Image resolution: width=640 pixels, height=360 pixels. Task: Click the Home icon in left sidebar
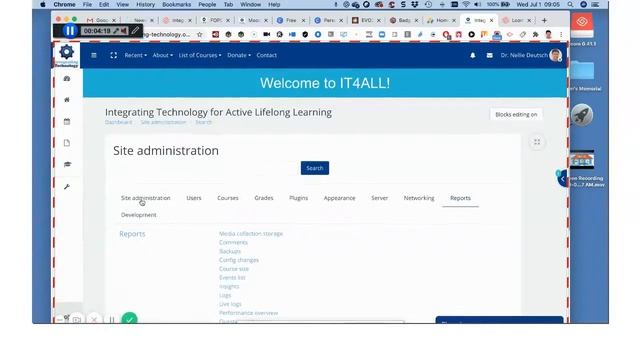(67, 100)
